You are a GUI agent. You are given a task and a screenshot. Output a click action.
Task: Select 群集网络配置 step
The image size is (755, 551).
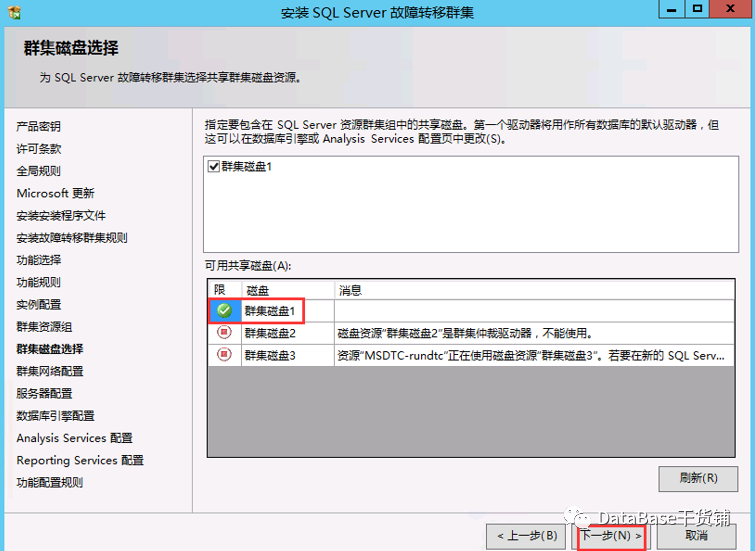[x=50, y=371]
